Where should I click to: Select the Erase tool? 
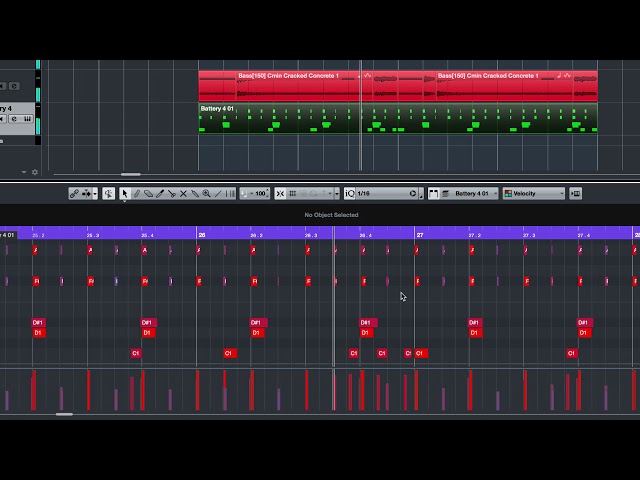[148, 193]
